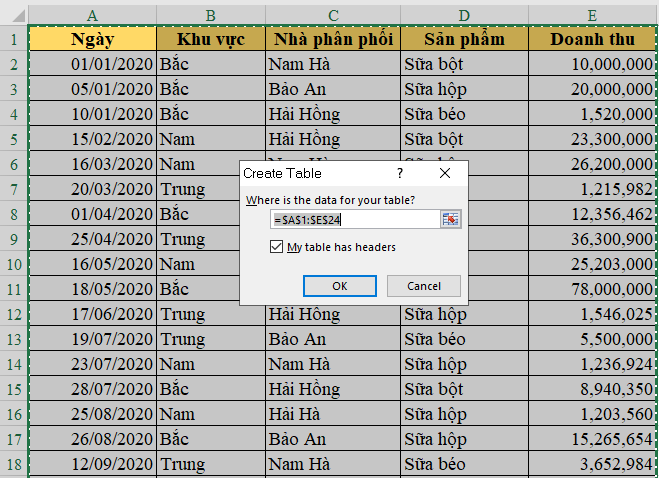659x478 pixels.
Task: Click the Khu vực header cell
Action: point(211,39)
